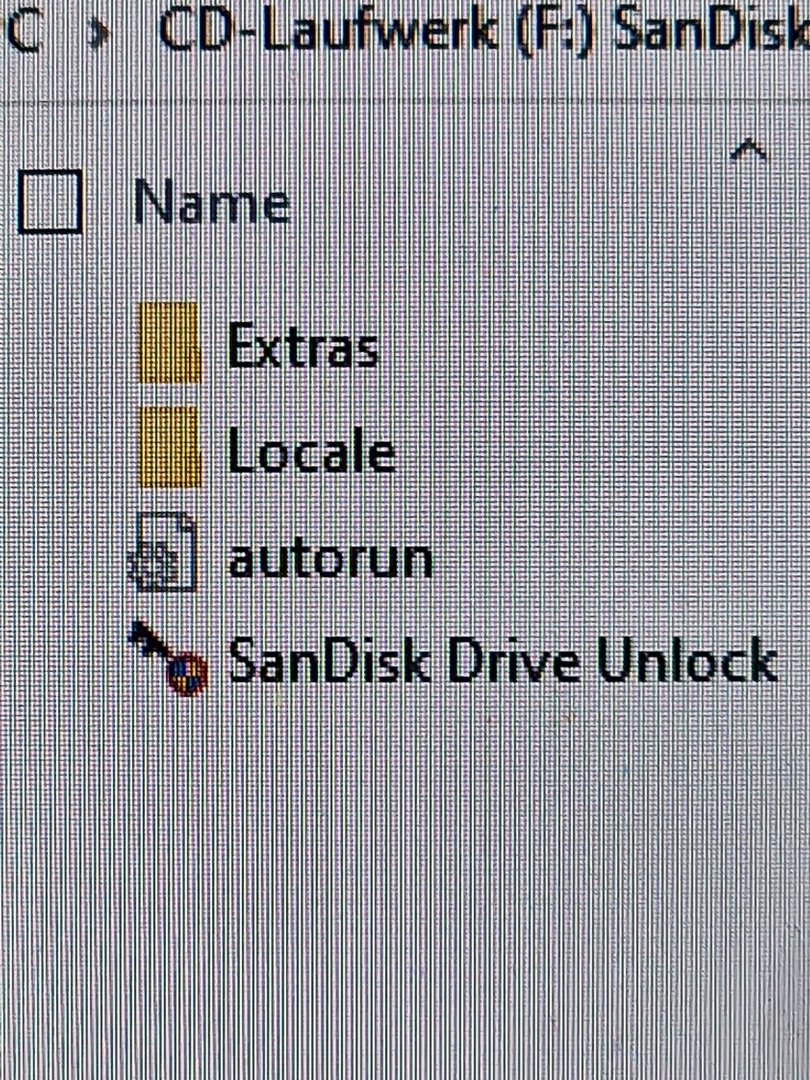Click the word Drive in the SanDisk file entry
Image resolution: width=810 pixels, height=1080 pixels.
click(512, 661)
